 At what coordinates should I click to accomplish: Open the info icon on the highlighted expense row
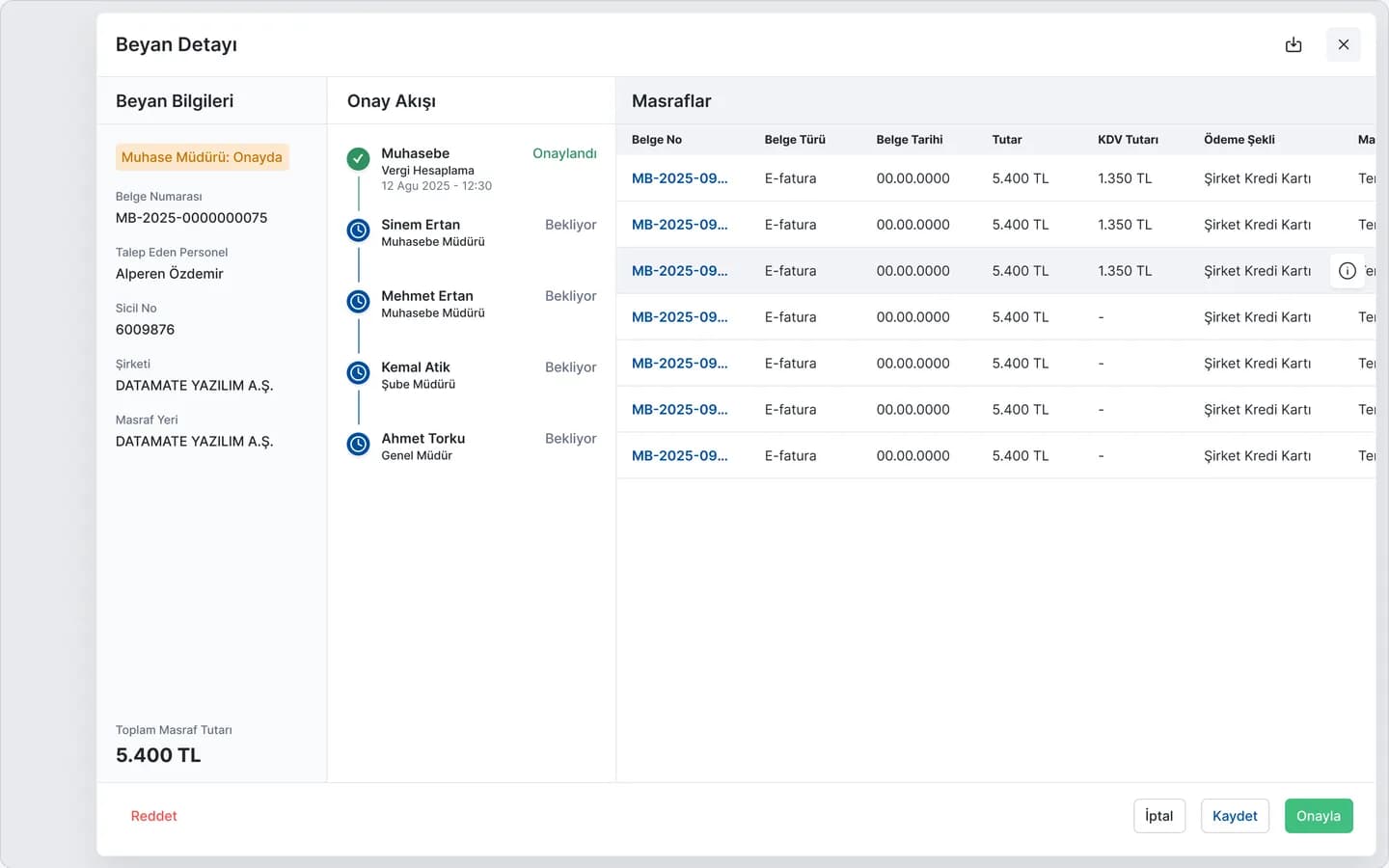(x=1348, y=271)
